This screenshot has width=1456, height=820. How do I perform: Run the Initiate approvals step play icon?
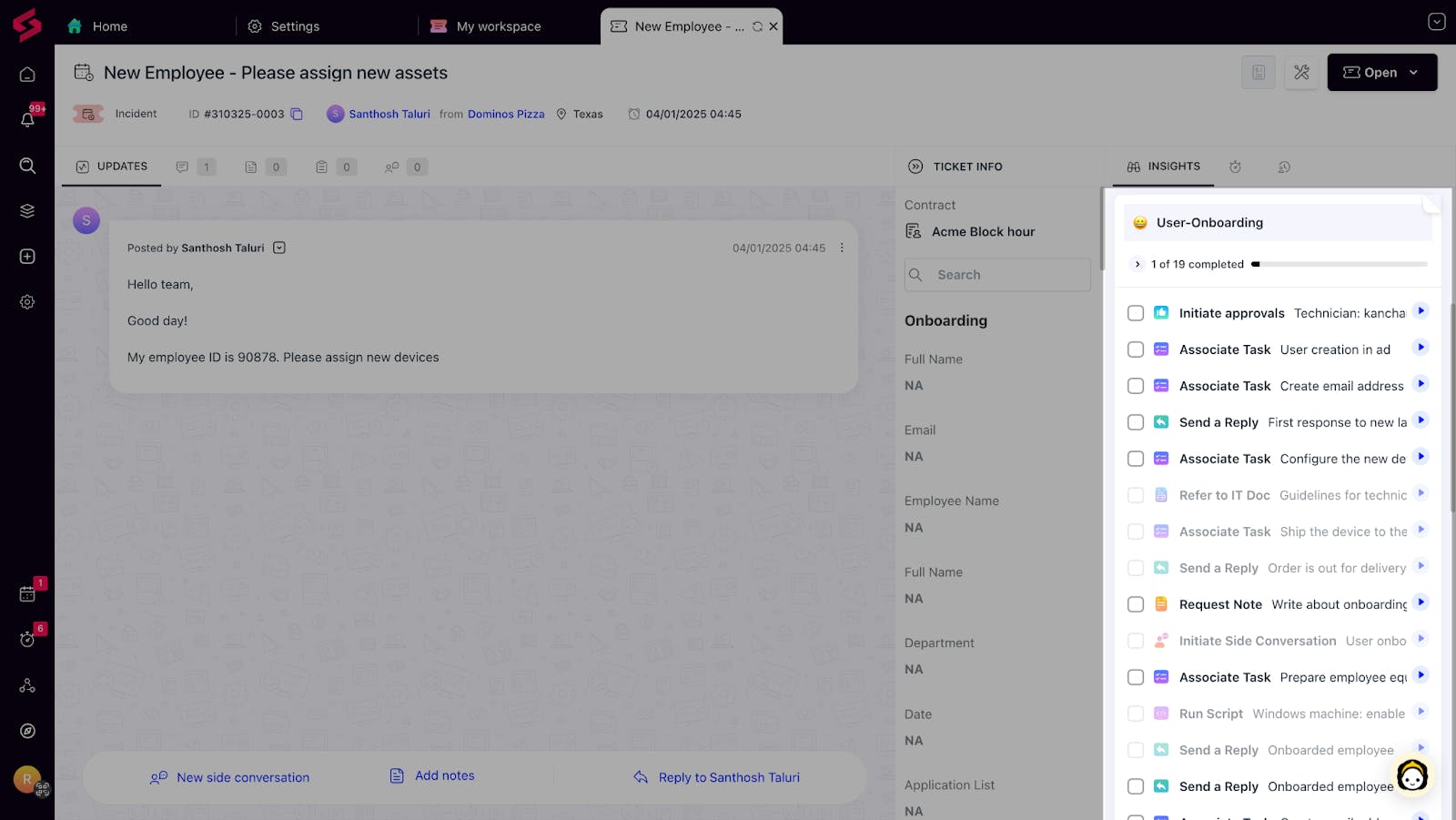click(x=1421, y=311)
